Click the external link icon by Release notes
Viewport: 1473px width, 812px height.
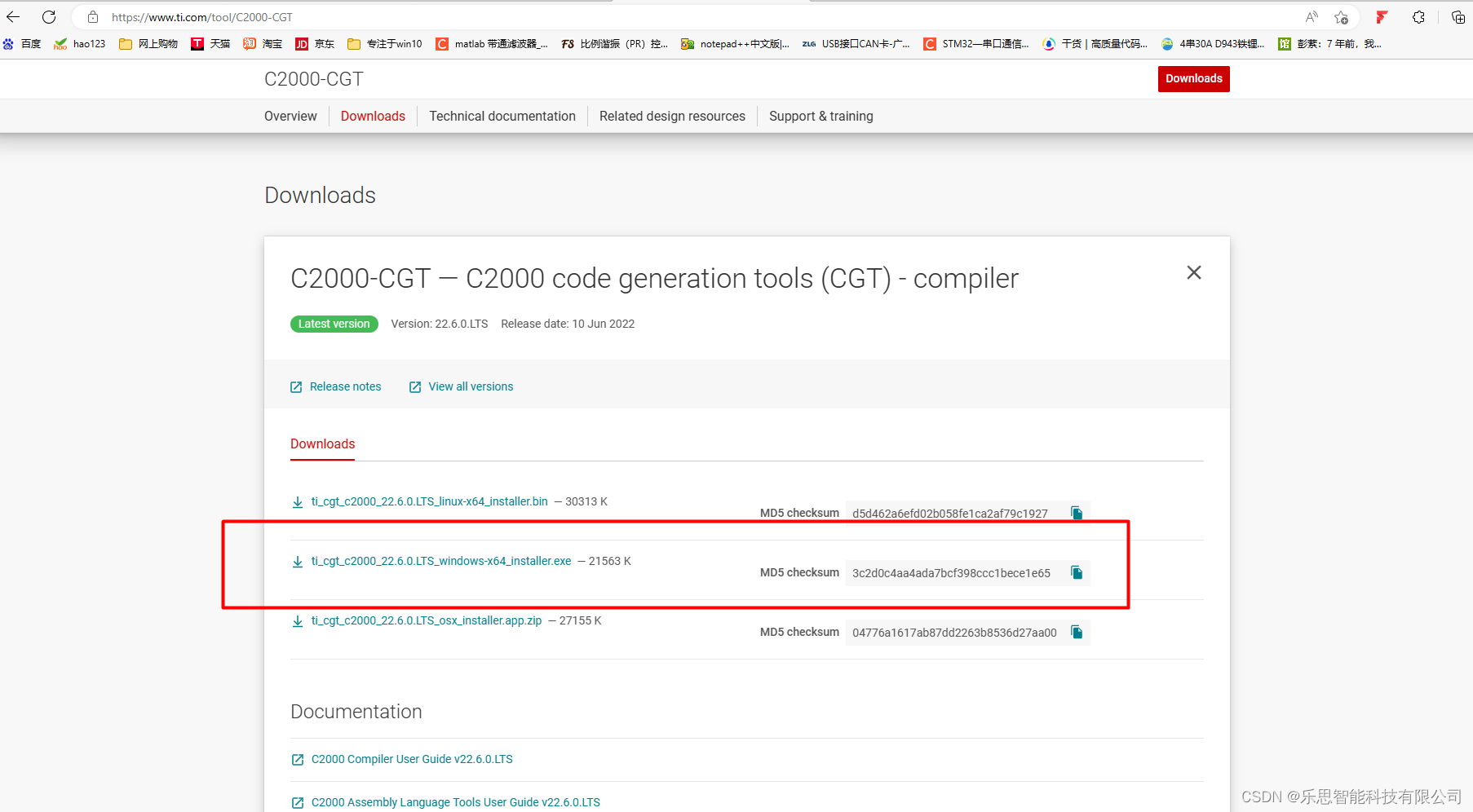click(296, 387)
